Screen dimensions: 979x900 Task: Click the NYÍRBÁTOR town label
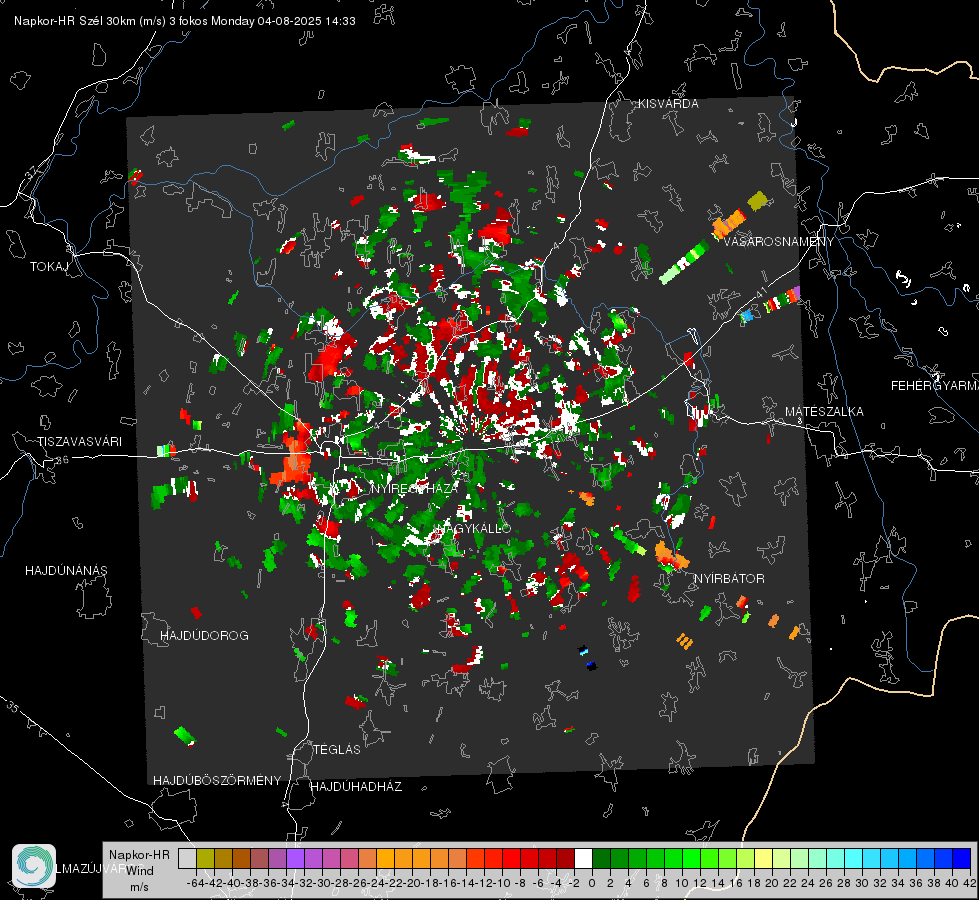tap(729, 579)
